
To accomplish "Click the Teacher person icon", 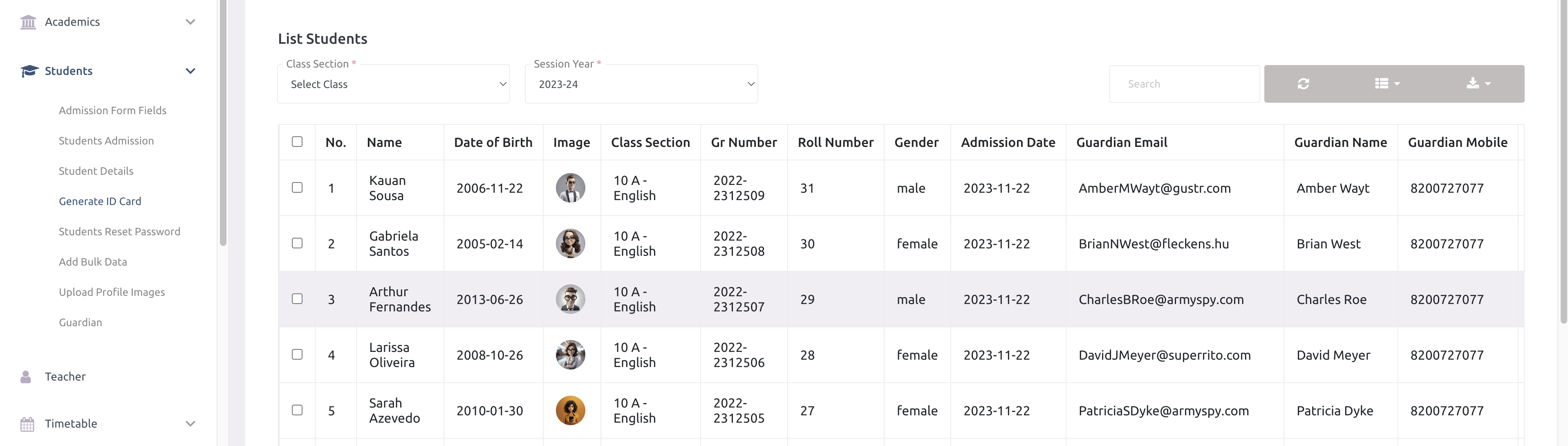I will tap(26, 376).
